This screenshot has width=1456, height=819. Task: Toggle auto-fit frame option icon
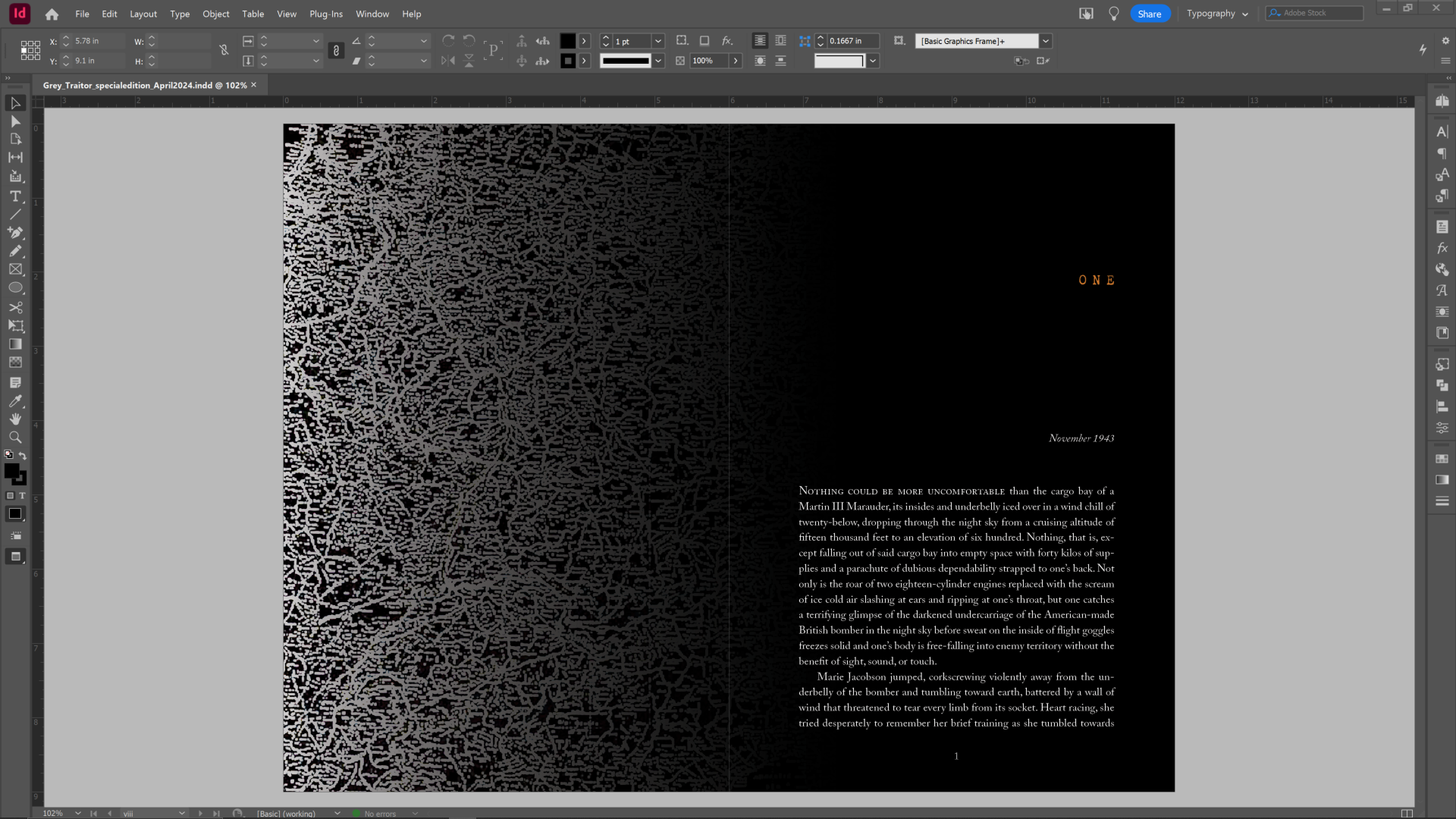(x=899, y=41)
